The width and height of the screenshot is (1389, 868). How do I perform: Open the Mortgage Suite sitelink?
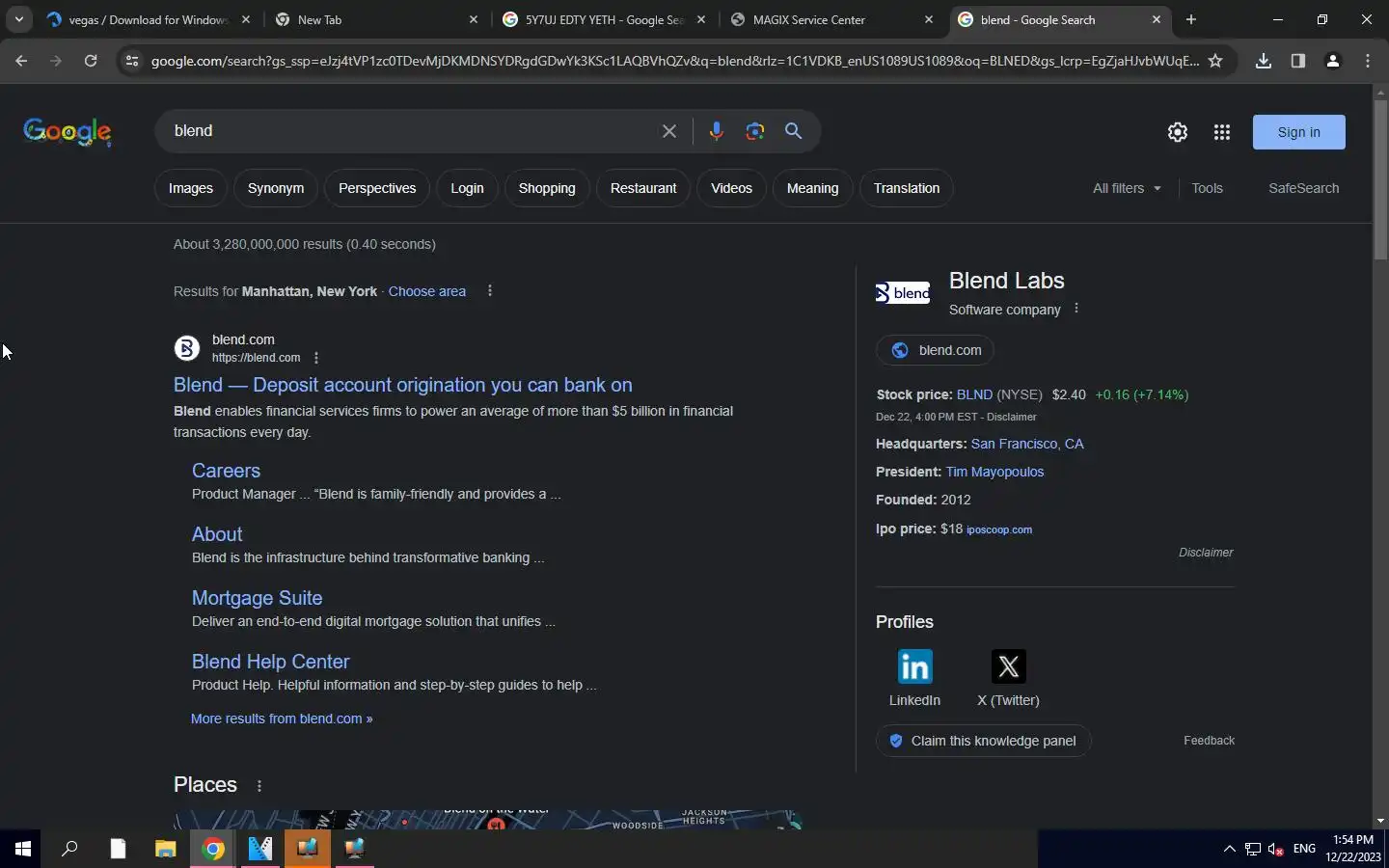pos(257,598)
